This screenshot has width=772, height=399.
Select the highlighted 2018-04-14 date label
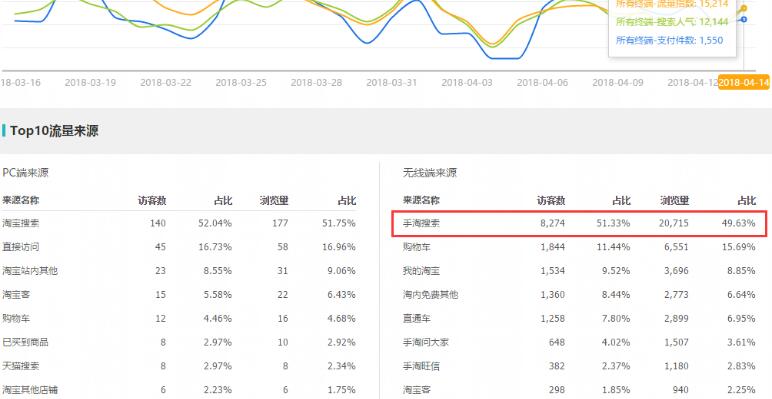pos(743,82)
